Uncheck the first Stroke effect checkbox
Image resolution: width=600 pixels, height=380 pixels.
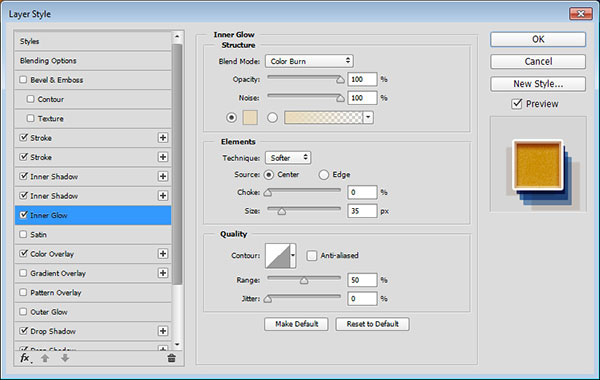(23, 137)
